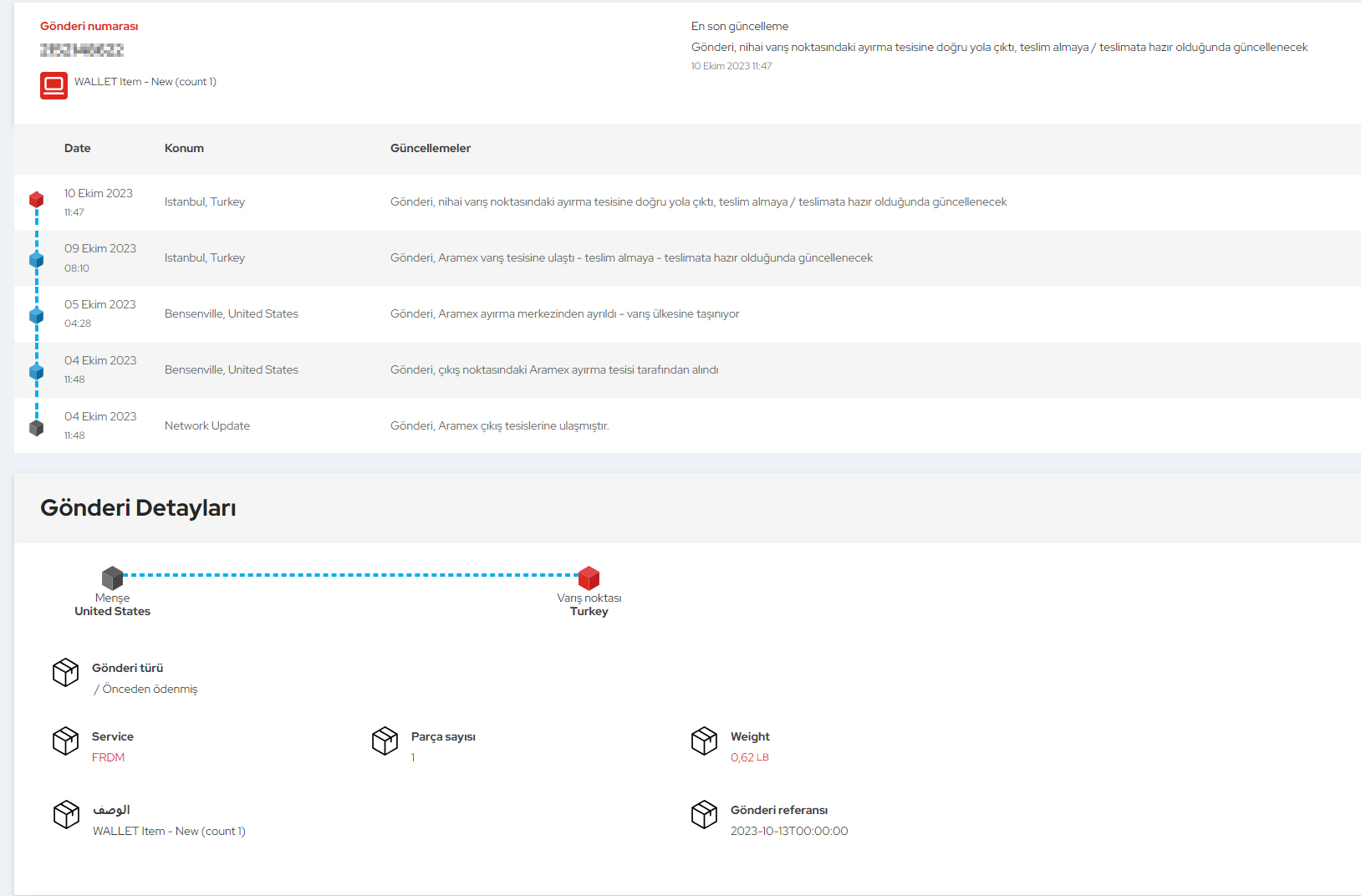The width and height of the screenshot is (1361, 896).
Task: Click the blue cube marker for 05 Ekim 04:28
Action: 36,316
